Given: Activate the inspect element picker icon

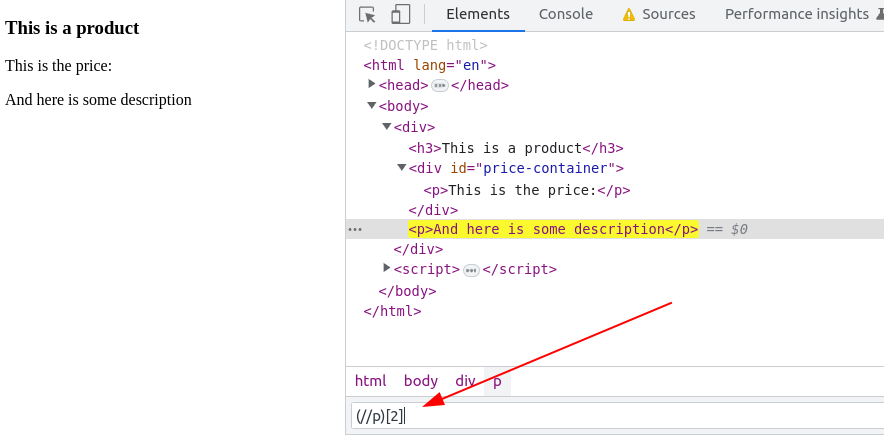Looking at the screenshot, I should pos(367,15).
